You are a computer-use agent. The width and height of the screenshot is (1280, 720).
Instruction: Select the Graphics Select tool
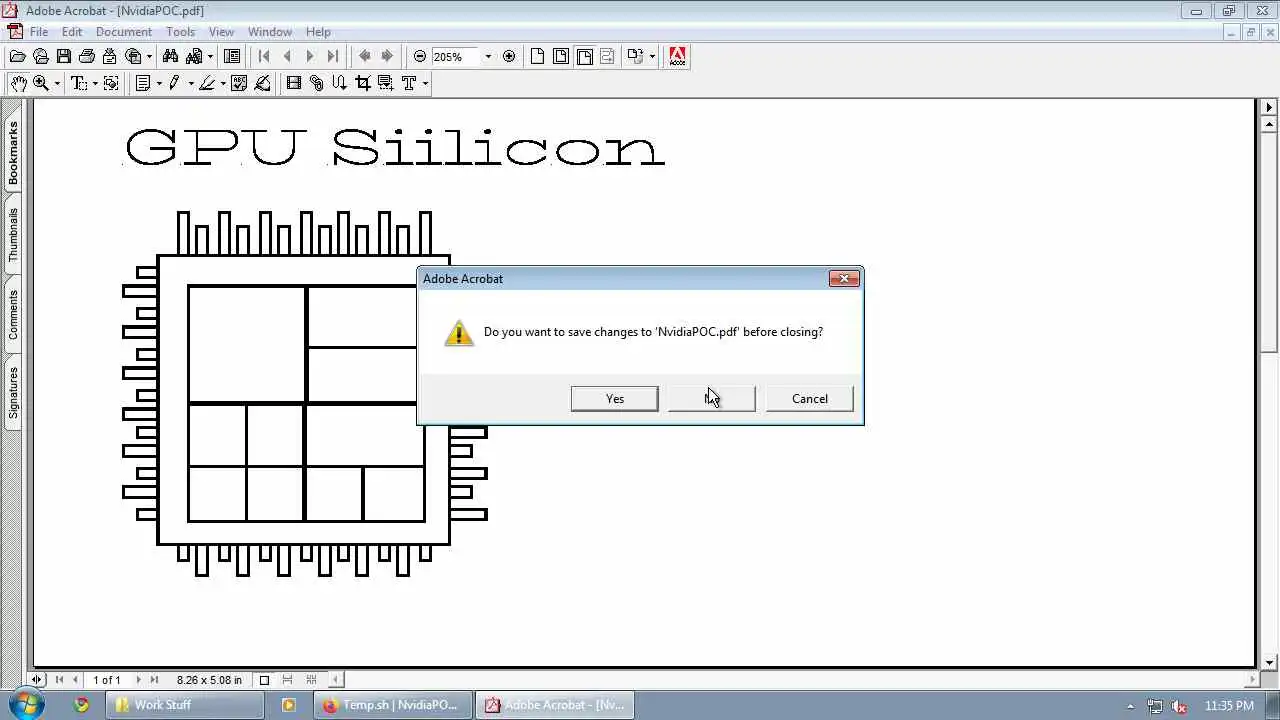[x=111, y=83]
